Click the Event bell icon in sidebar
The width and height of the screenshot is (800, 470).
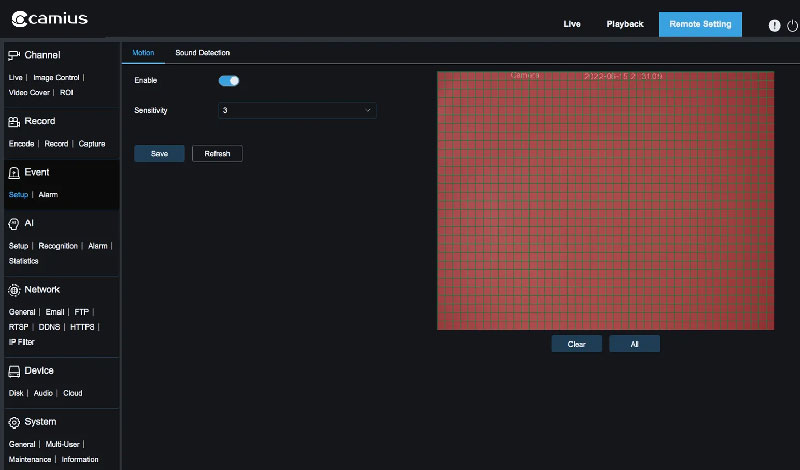[x=14, y=172]
